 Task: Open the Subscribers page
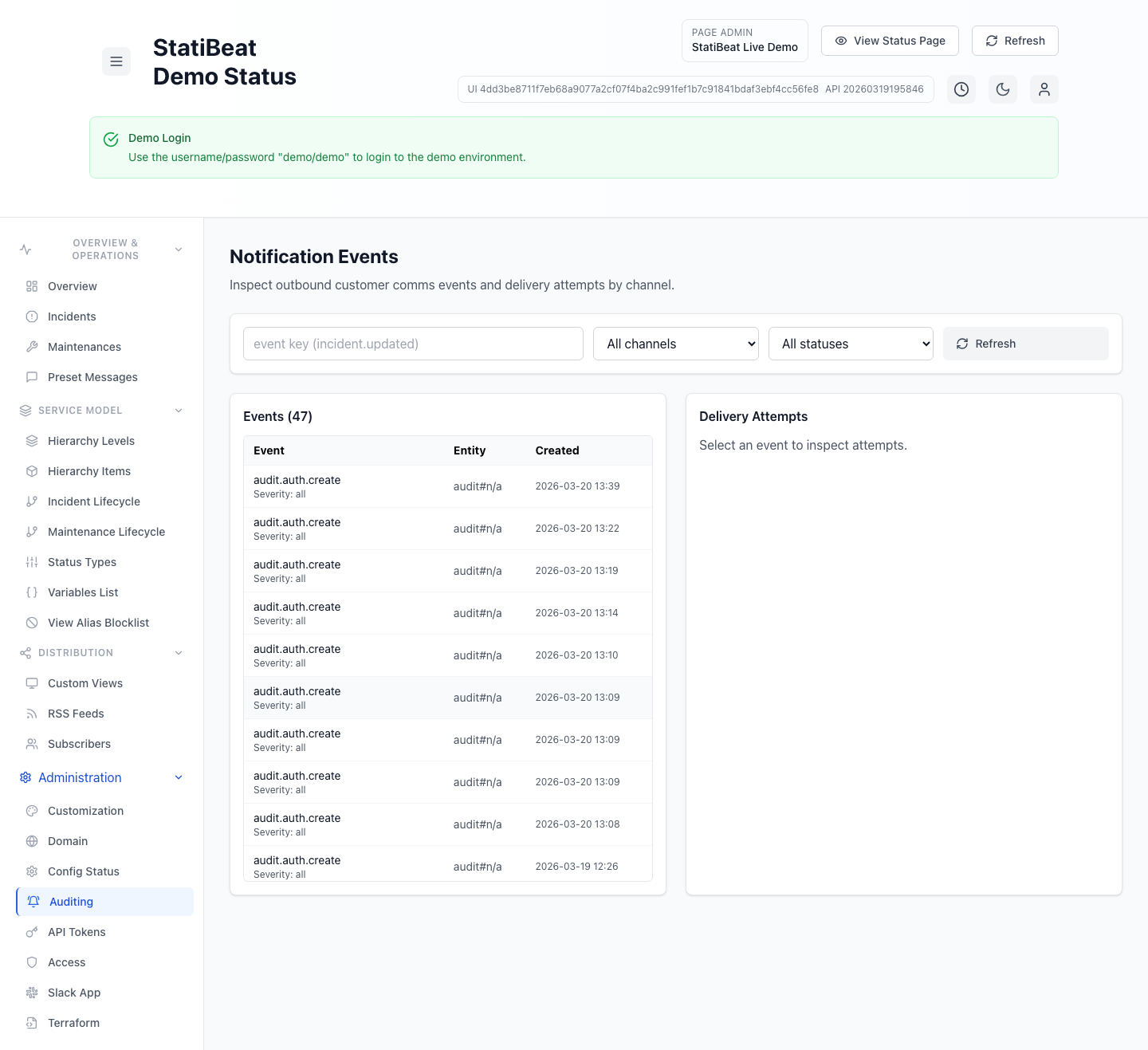(79, 744)
